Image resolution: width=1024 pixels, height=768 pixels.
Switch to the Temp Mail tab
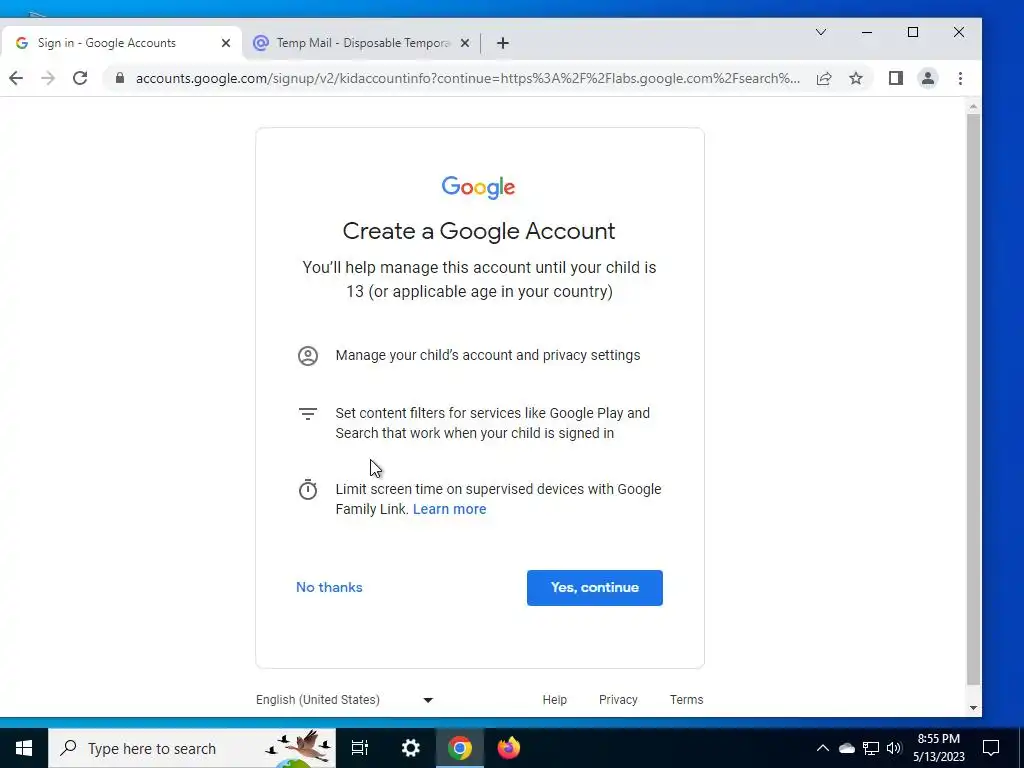point(361,43)
